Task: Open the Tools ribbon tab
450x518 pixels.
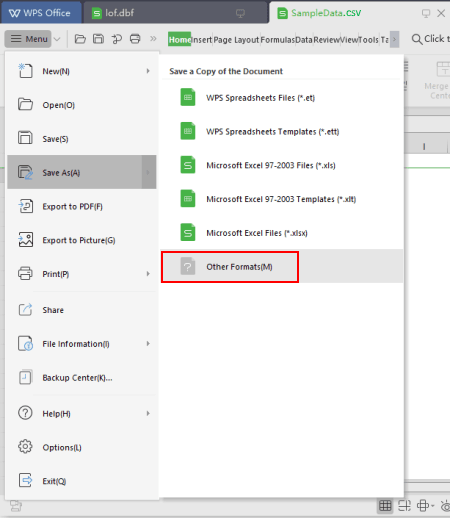Action: [369, 40]
